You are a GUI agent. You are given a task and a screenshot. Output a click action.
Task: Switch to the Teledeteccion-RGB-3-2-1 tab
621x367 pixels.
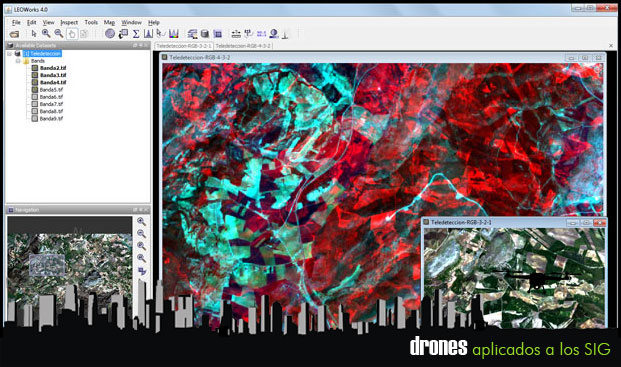tap(184, 46)
